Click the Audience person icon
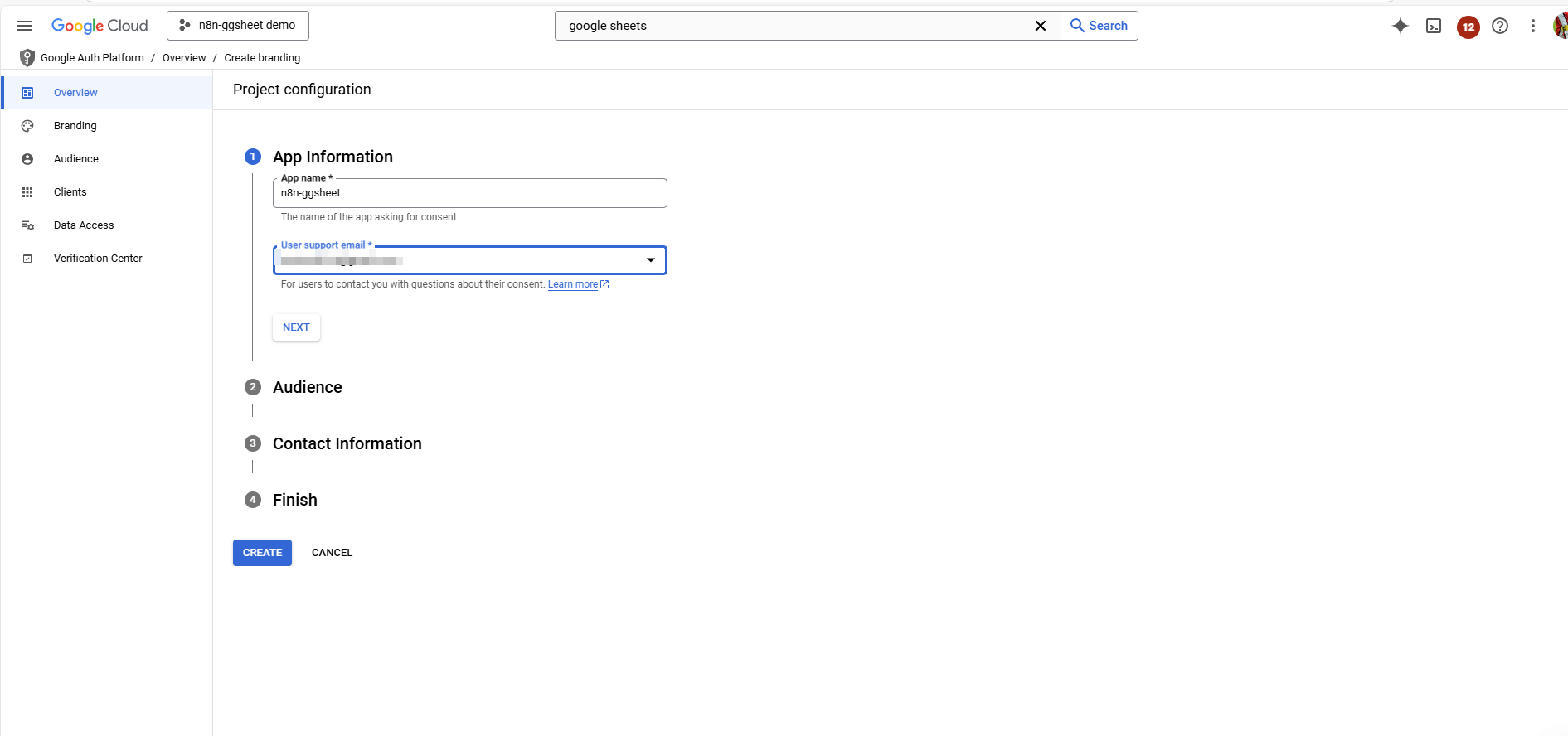 [27, 159]
